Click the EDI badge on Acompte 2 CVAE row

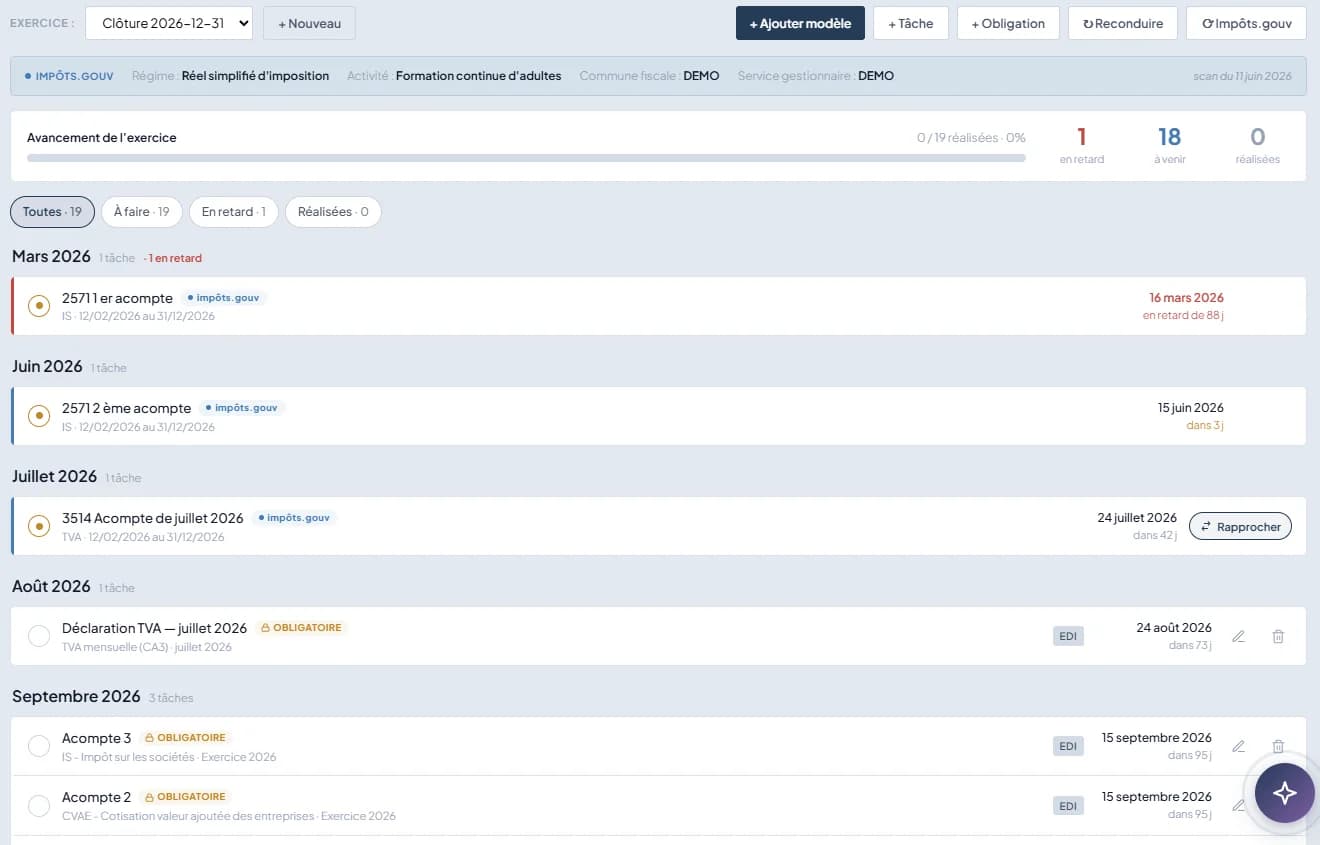tap(1068, 806)
